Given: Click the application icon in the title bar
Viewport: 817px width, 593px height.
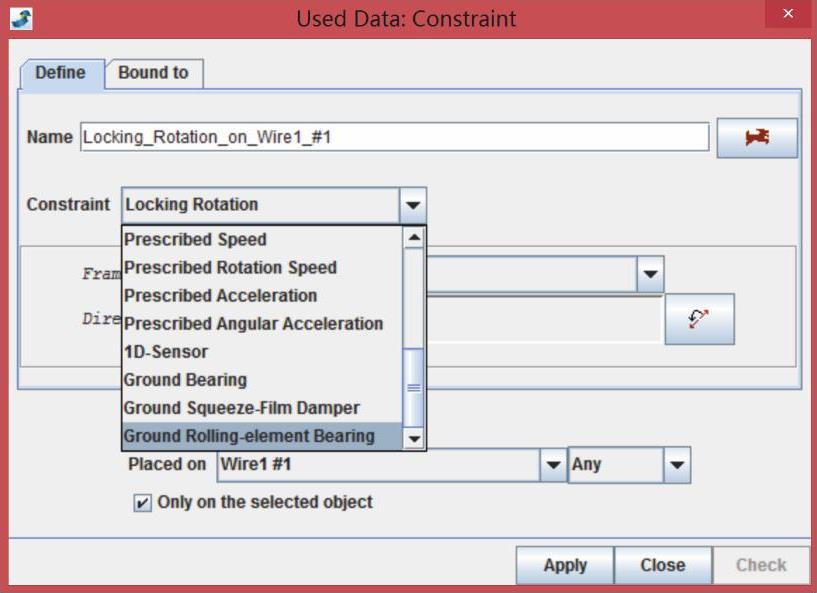Looking at the screenshot, I should [x=20, y=18].
